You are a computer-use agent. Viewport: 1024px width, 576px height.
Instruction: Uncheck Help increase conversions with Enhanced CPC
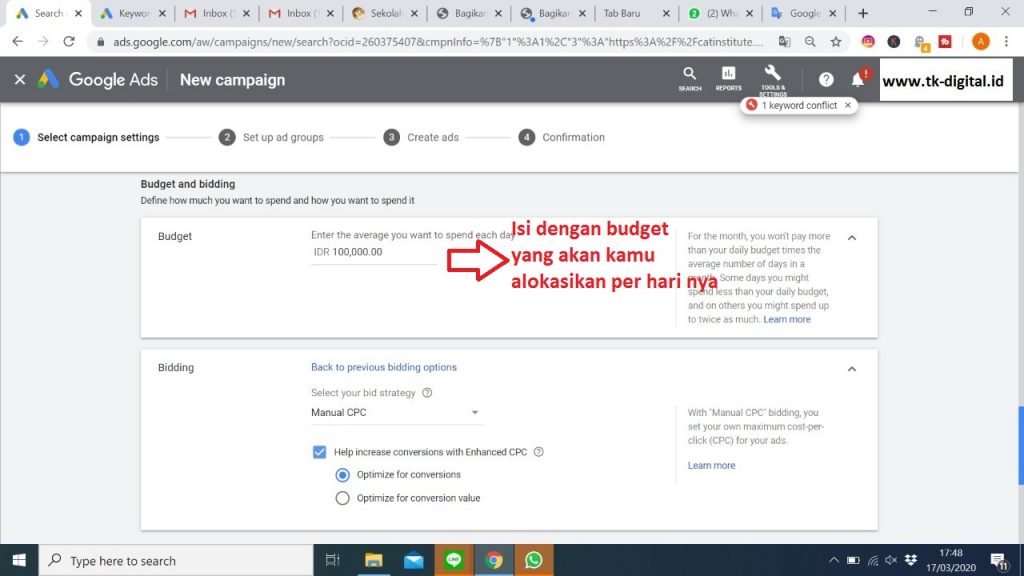coord(319,452)
